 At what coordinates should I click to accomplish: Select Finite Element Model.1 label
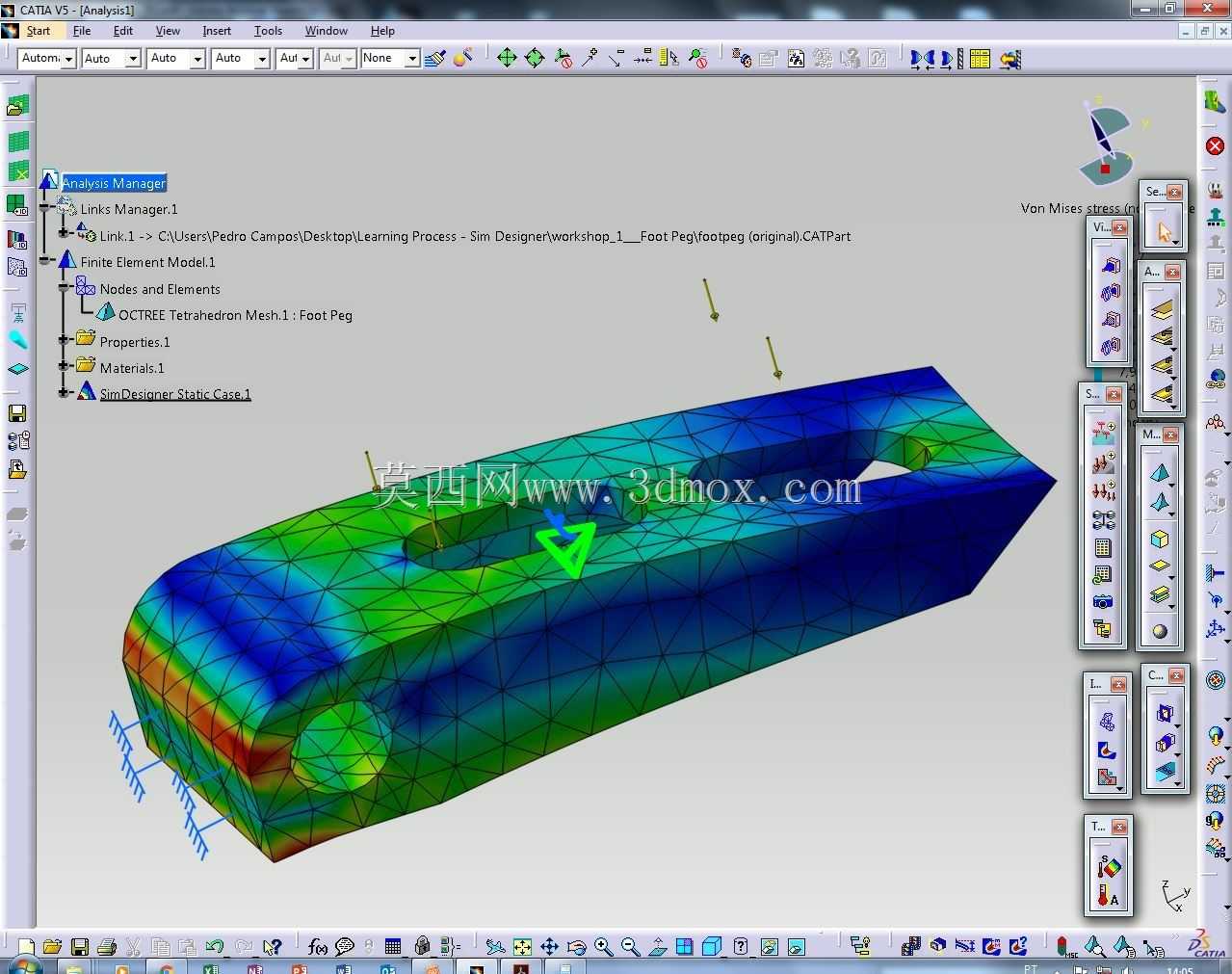point(147,262)
